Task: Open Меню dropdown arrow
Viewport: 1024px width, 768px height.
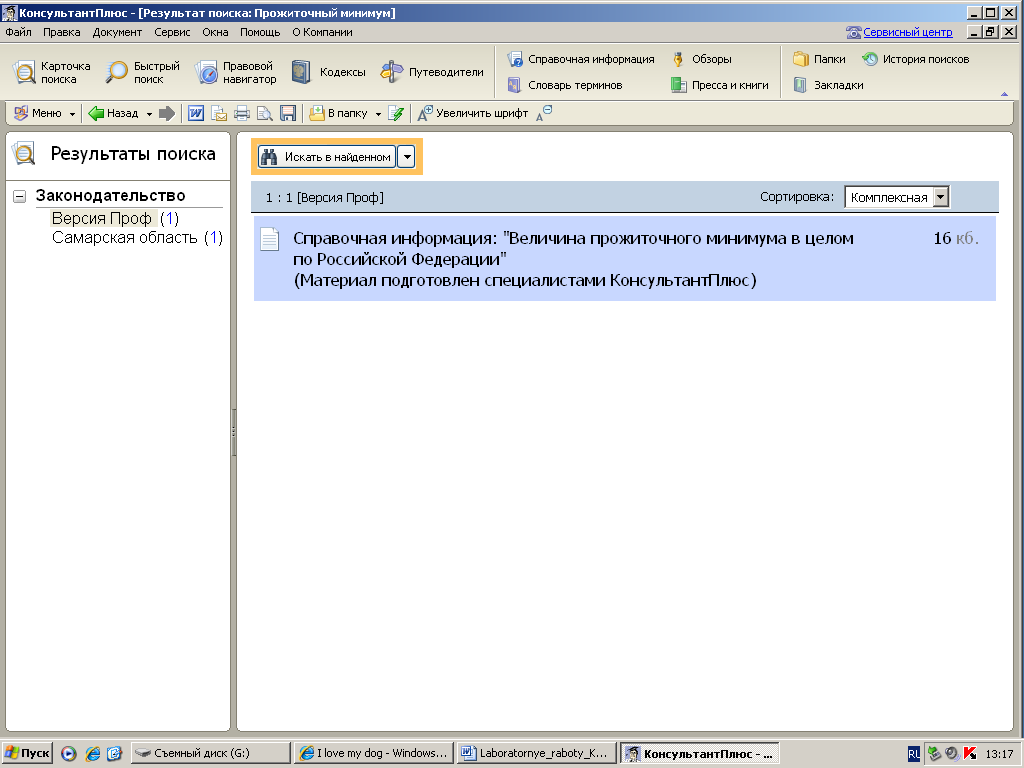Action: click(72, 114)
